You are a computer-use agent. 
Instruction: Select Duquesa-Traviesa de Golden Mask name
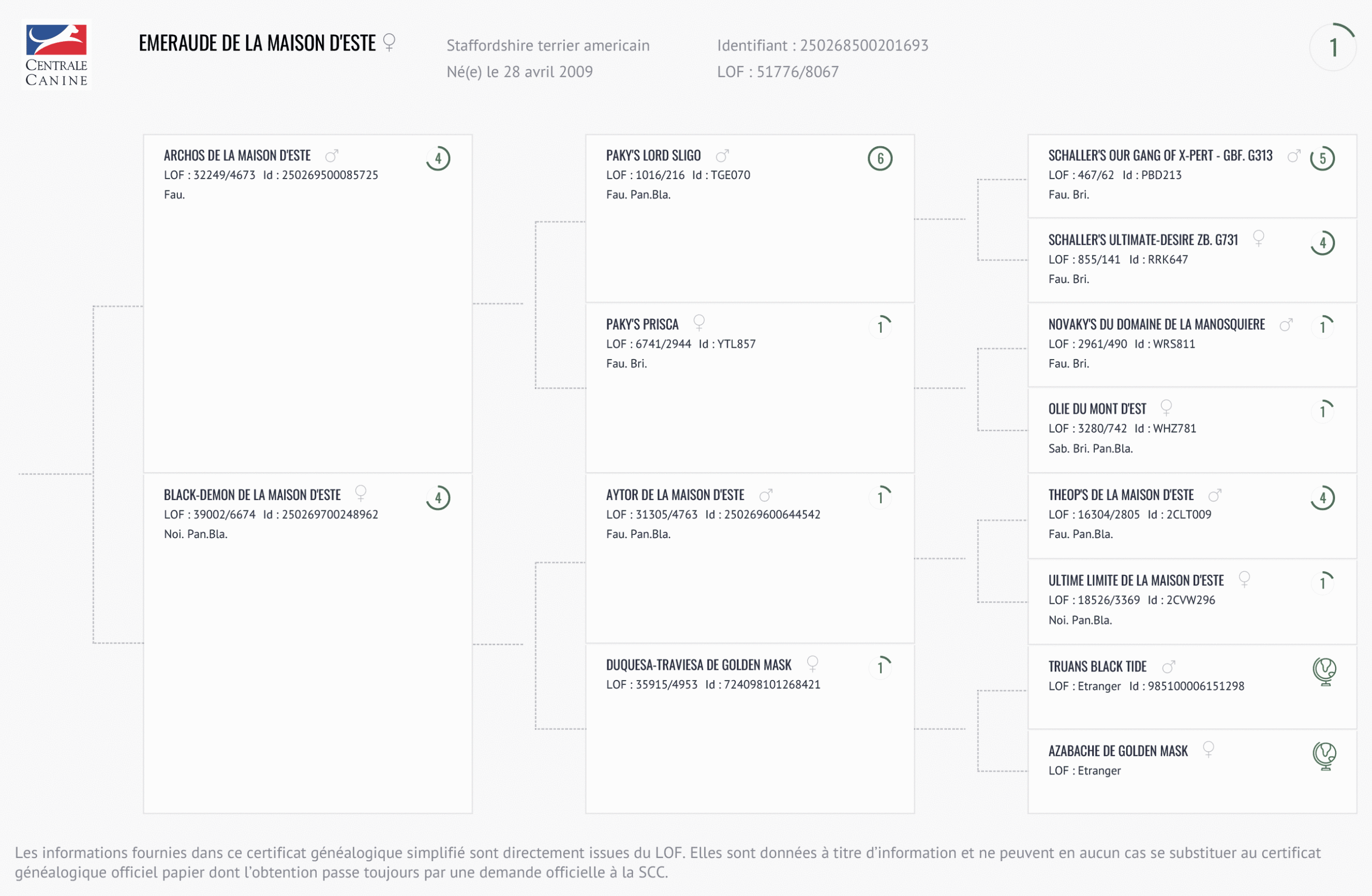coord(699,666)
